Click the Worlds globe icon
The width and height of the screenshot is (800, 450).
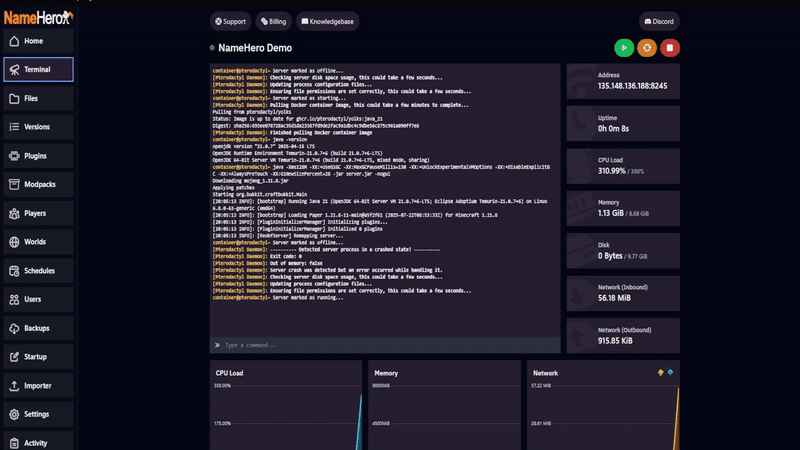pyautogui.click(x=14, y=242)
